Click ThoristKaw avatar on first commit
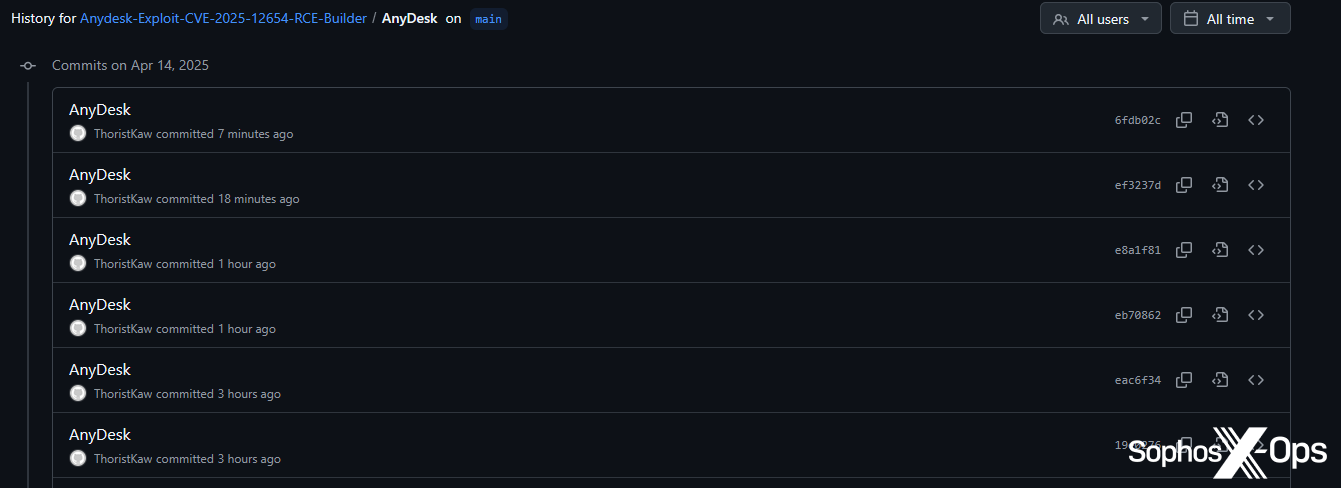The height and width of the screenshot is (488, 1341). [78, 134]
